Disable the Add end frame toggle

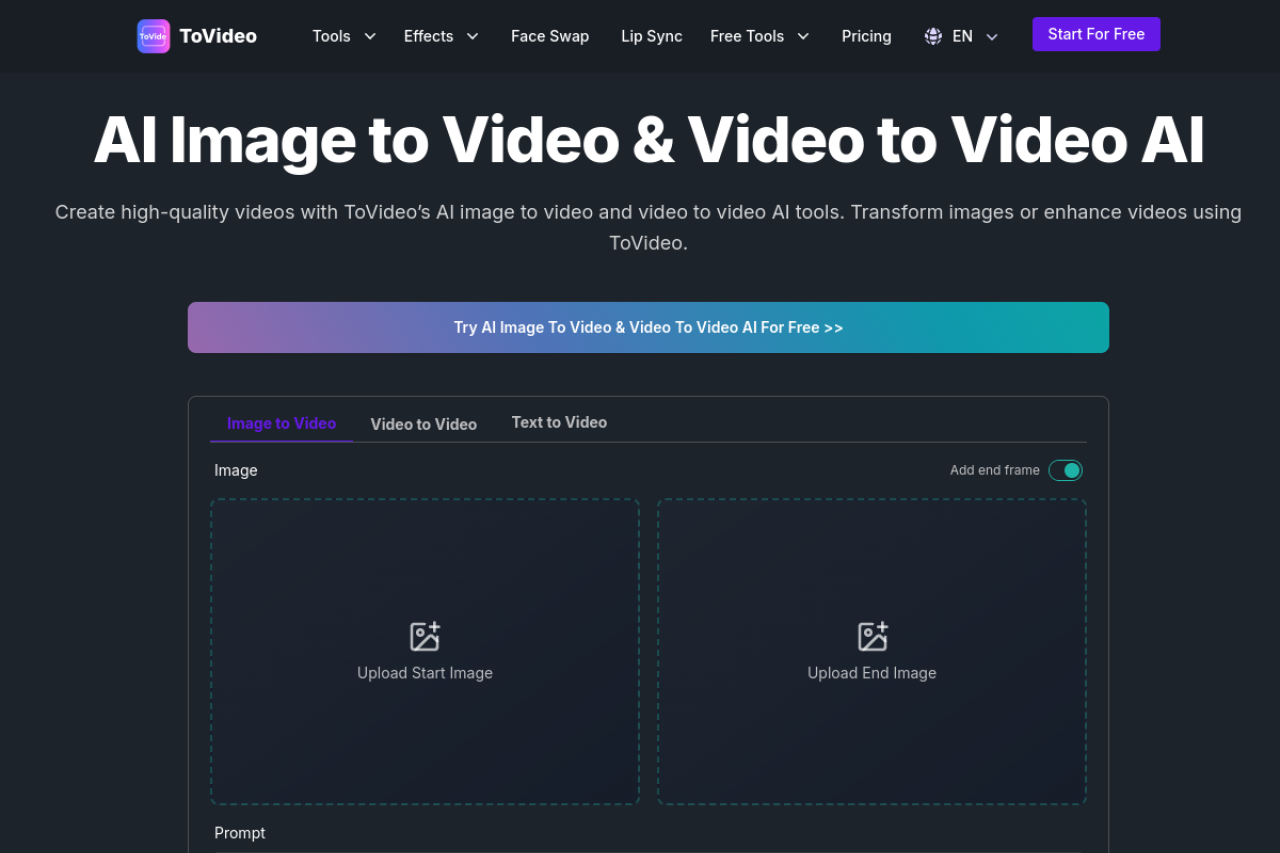[1065, 470]
